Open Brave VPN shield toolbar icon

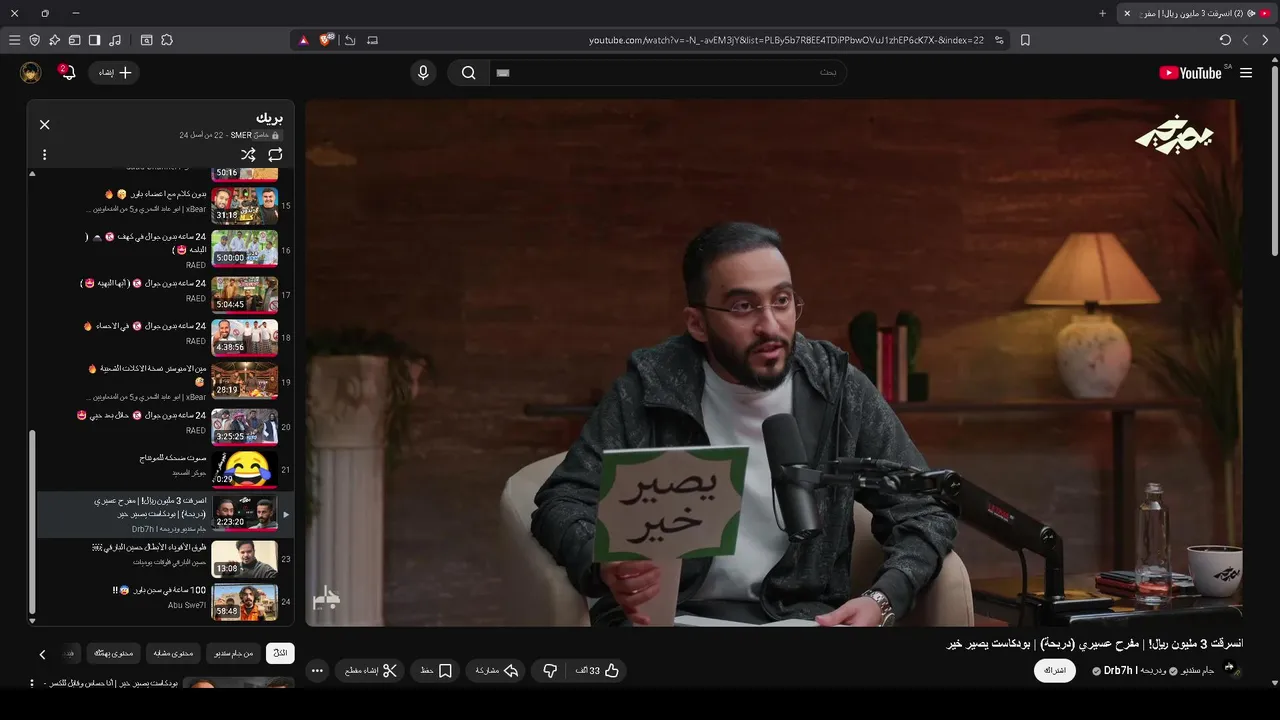click(x=35, y=40)
